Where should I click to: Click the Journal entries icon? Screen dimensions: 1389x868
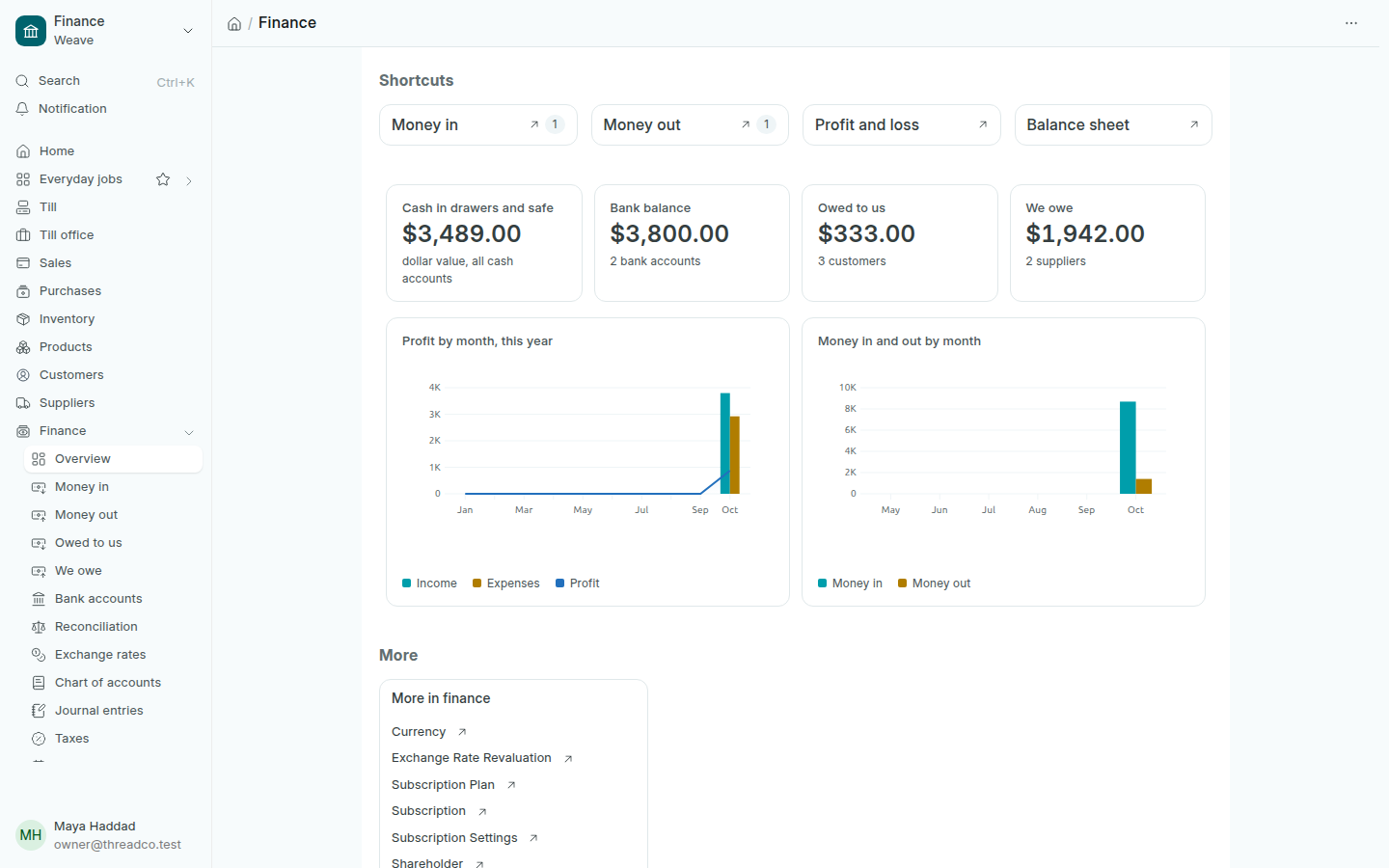pyautogui.click(x=39, y=711)
